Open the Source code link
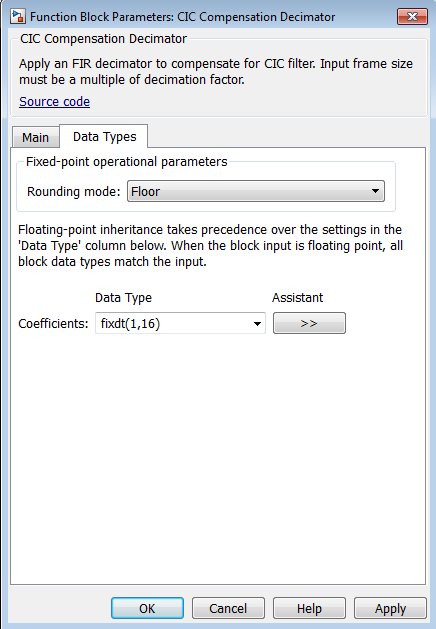 (x=55, y=101)
